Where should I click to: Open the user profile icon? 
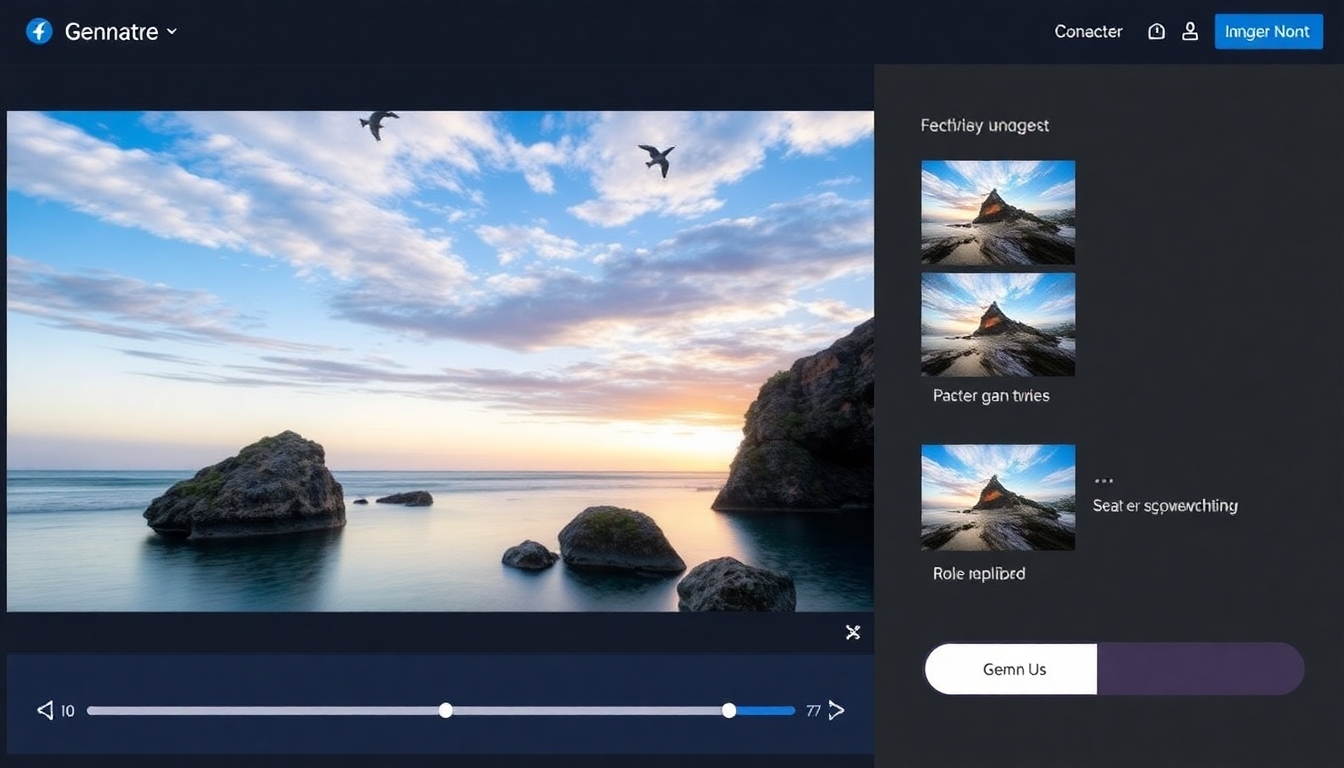pyautogui.click(x=1190, y=32)
